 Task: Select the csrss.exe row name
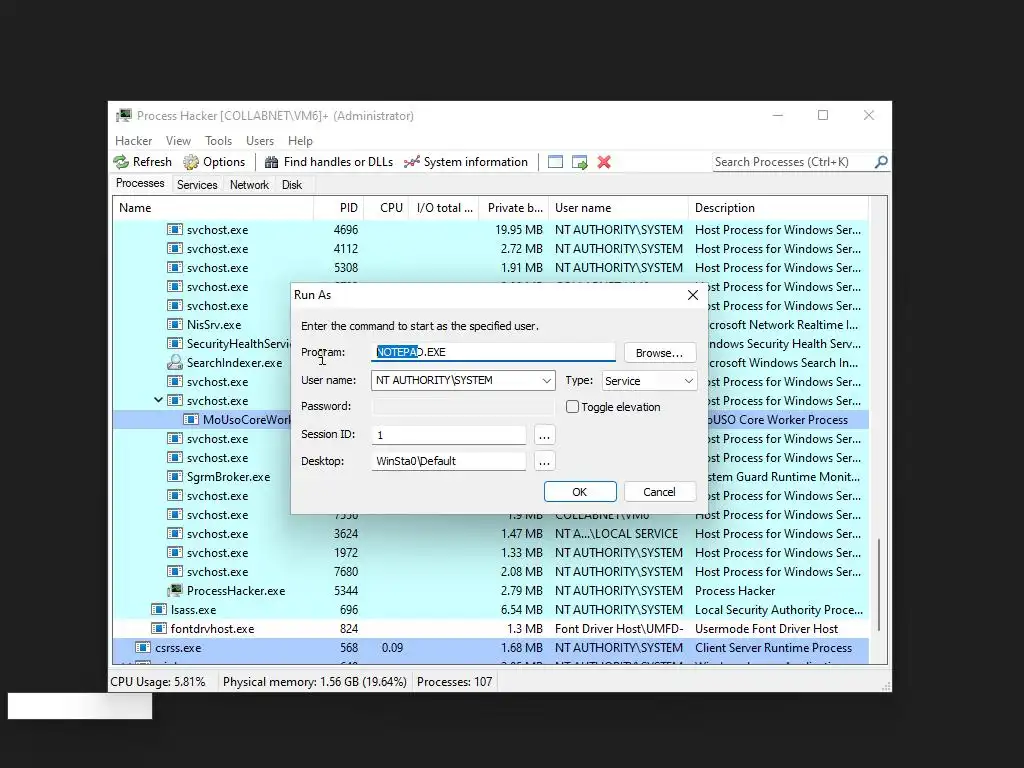tap(178, 648)
